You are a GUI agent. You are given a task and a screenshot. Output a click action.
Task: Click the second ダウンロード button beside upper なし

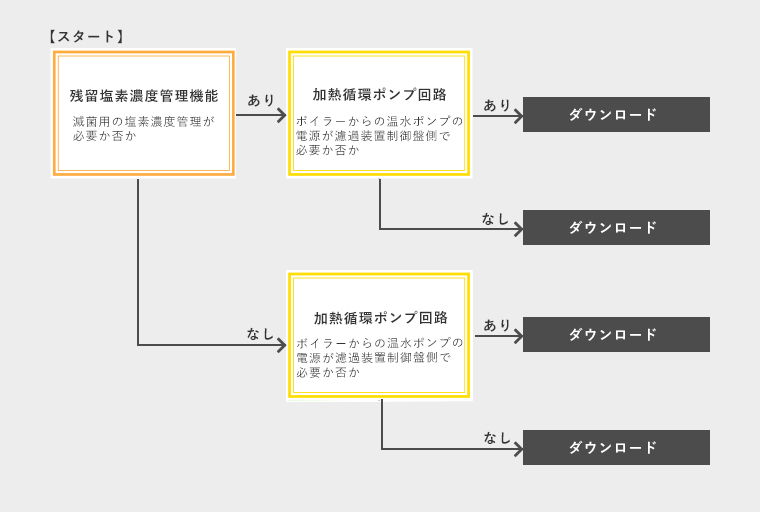(616, 227)
